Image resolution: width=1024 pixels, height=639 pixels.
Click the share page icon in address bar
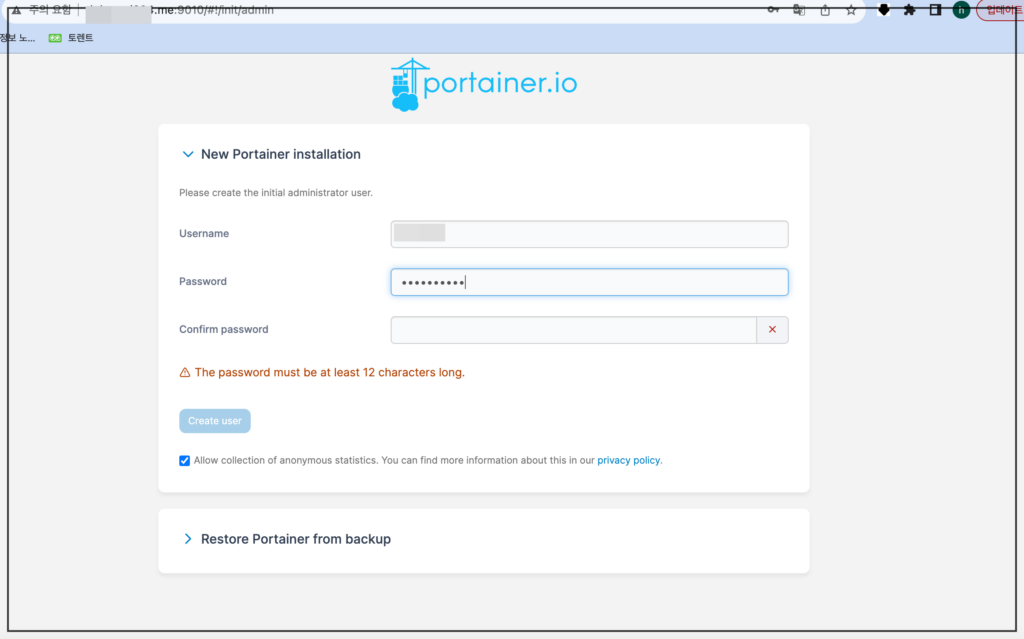[825, 10]
